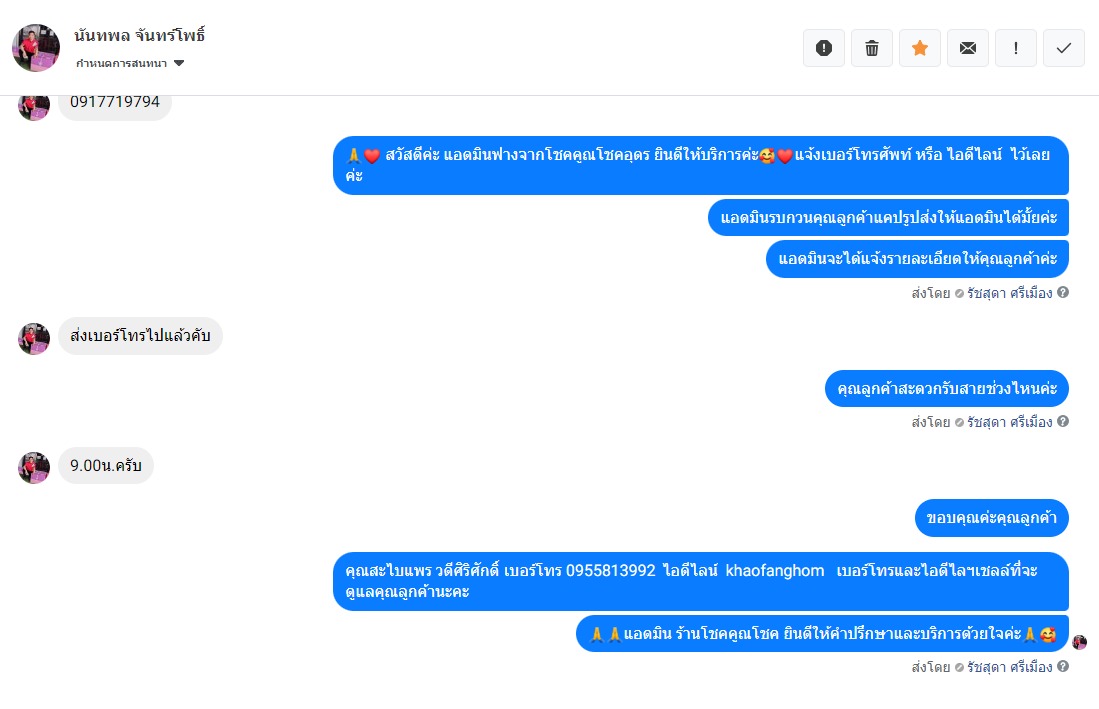Image resolution: width=1099 pixels, height=709 pixels.
Task: Expand the กำหนดการสนทนา dropdown arrow
Action: pos(179,63)
